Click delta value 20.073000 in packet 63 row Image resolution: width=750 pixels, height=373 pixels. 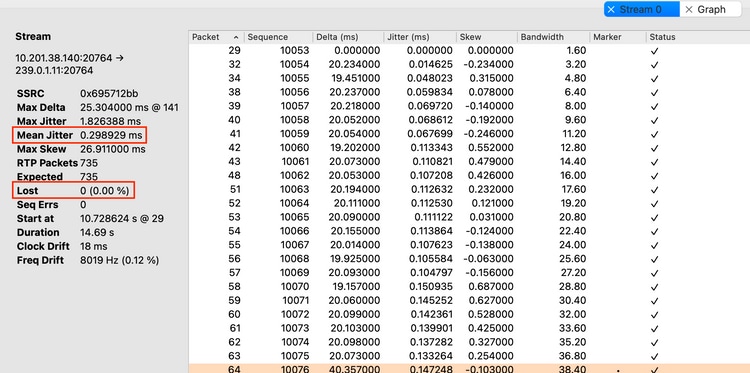tap(355, 356)
